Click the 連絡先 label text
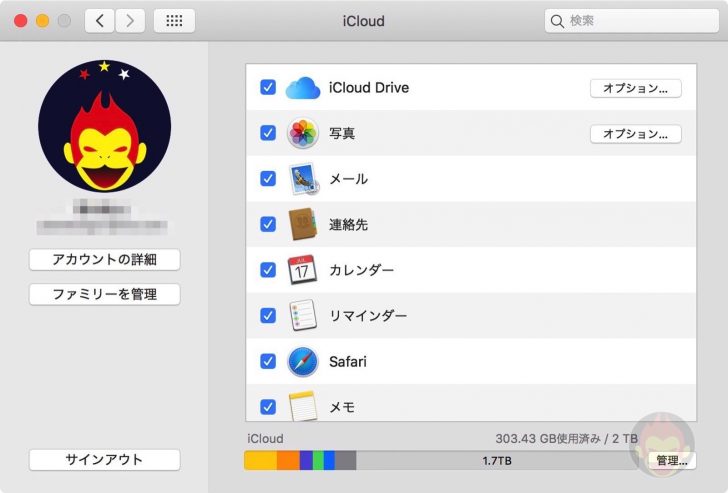Image resolution: width=728 pixels, height=493 pixels. (348, 225)
